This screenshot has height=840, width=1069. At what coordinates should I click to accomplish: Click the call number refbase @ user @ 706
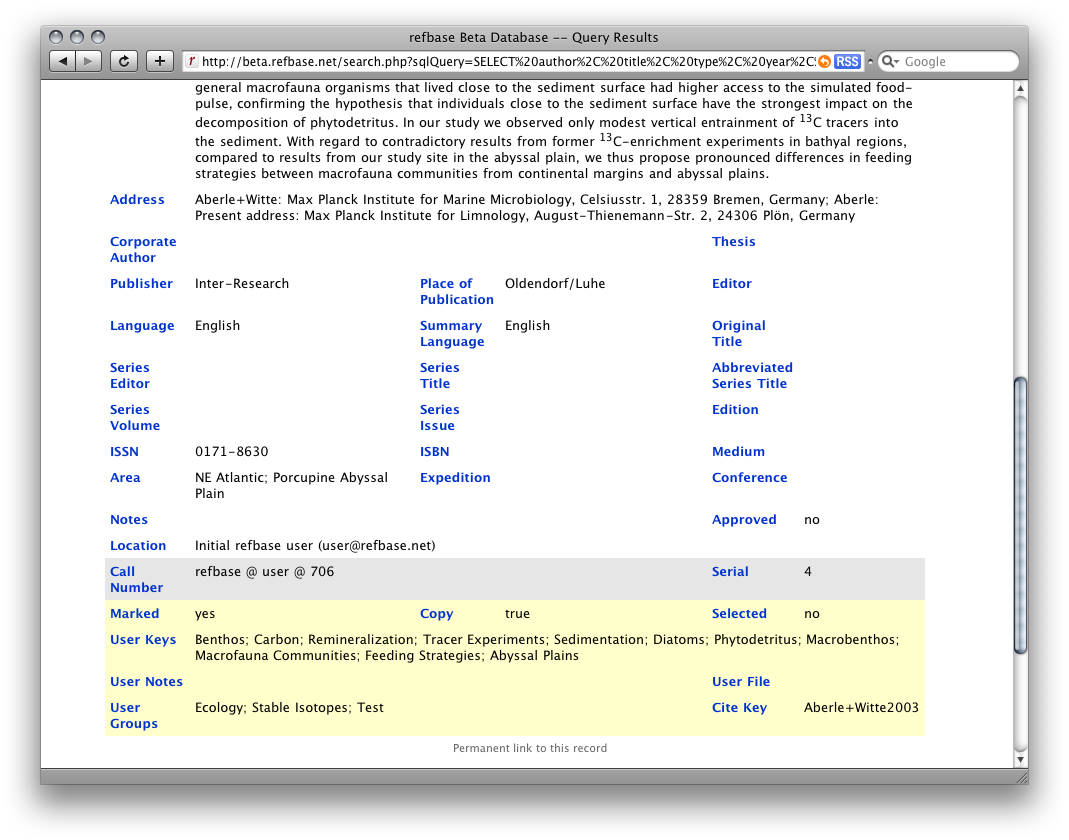[x=265, y=572]
